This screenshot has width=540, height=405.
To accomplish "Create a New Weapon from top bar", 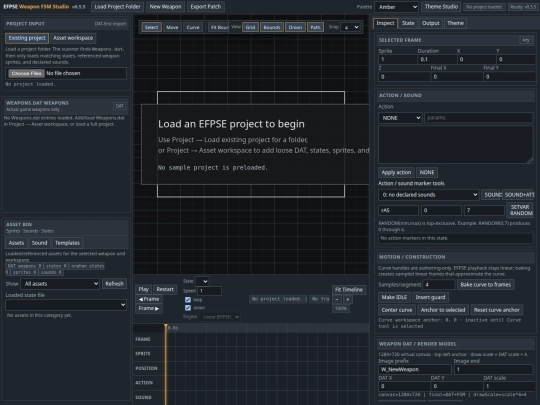I will [165, 7].
